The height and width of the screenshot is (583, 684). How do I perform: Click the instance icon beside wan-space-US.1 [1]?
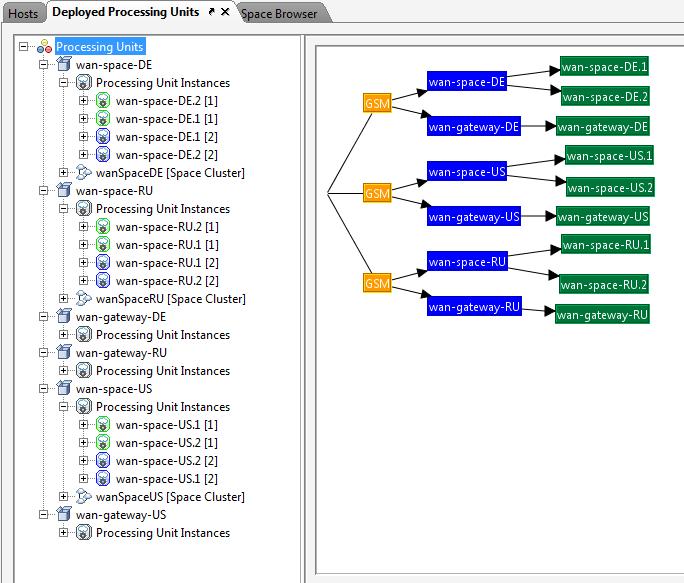click(x=103, y=425)
